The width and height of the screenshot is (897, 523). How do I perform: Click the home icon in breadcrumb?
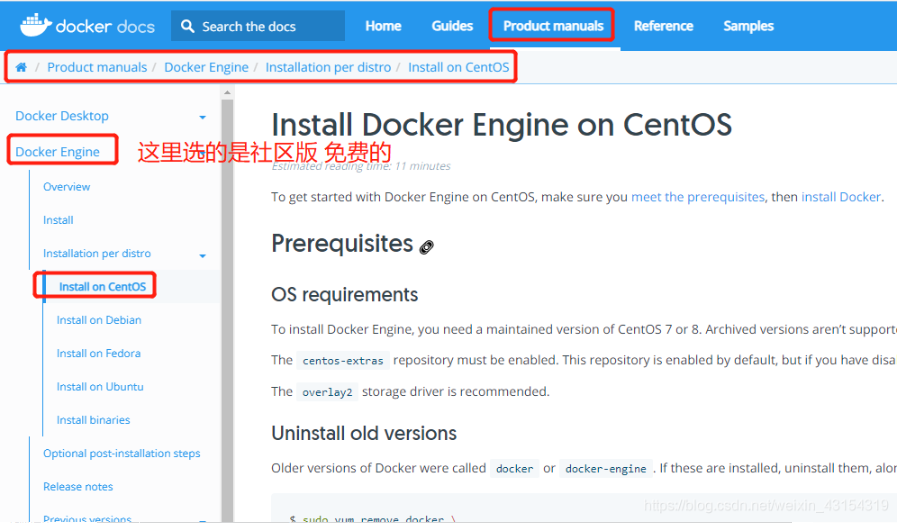(21, 67)
